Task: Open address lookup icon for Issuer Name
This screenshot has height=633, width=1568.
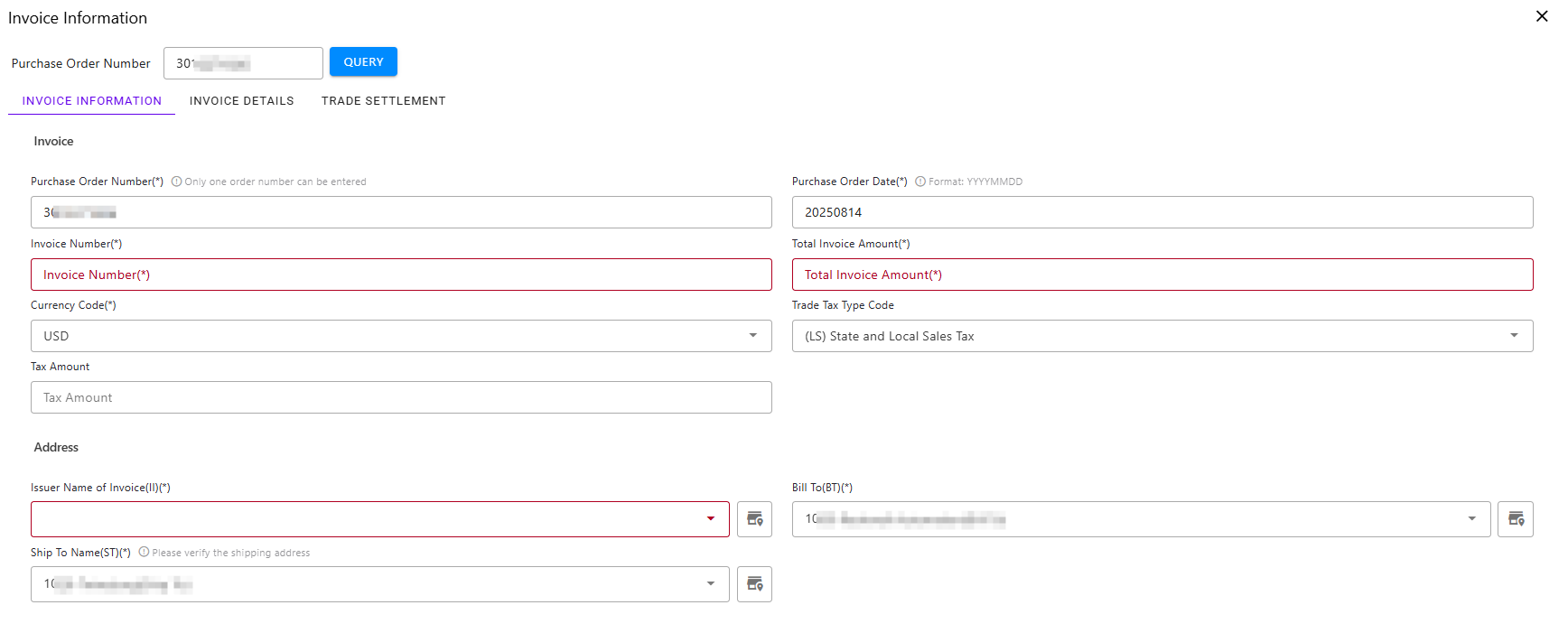Action: [754, 519]
